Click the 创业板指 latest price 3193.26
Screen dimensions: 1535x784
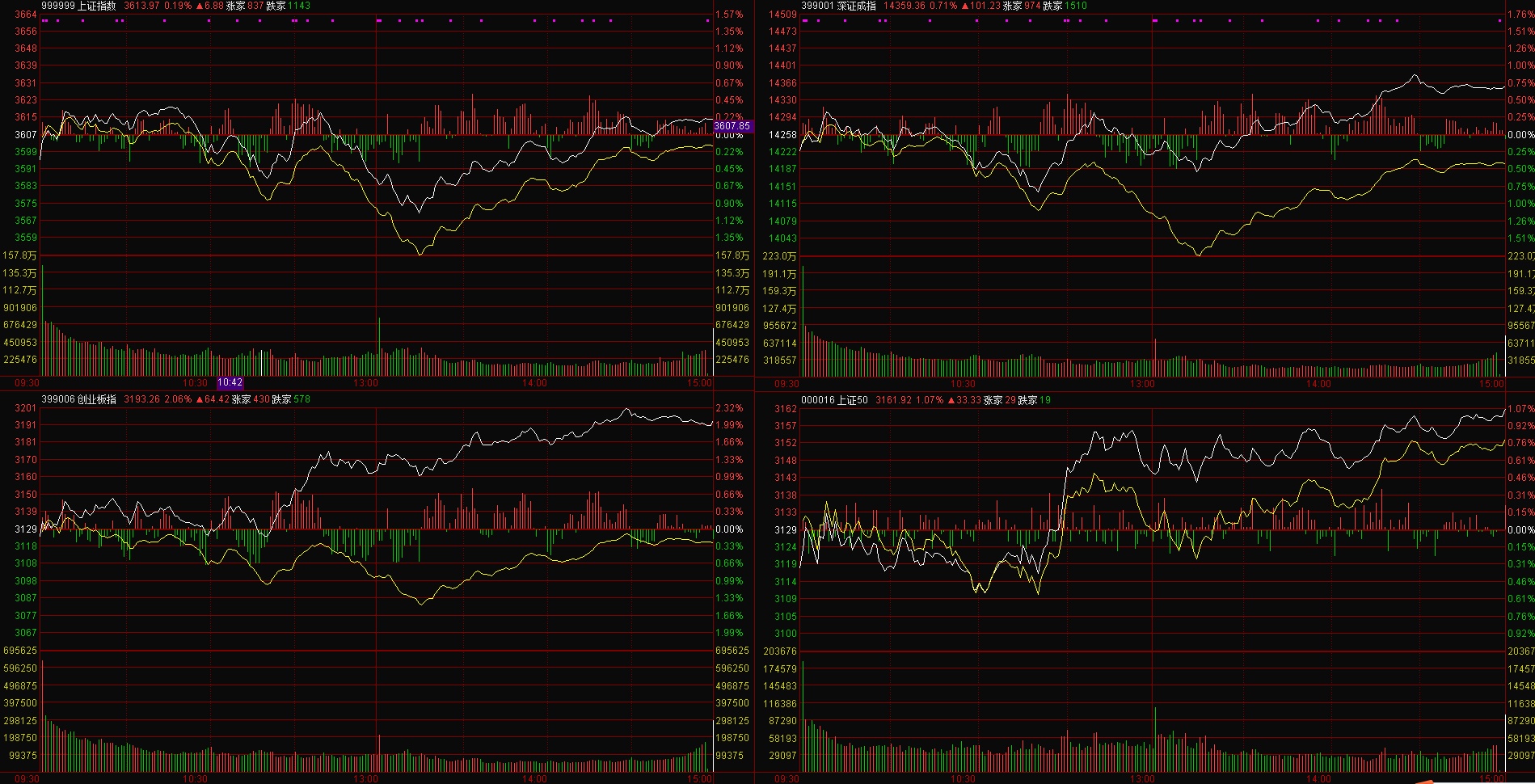point(141,399)
